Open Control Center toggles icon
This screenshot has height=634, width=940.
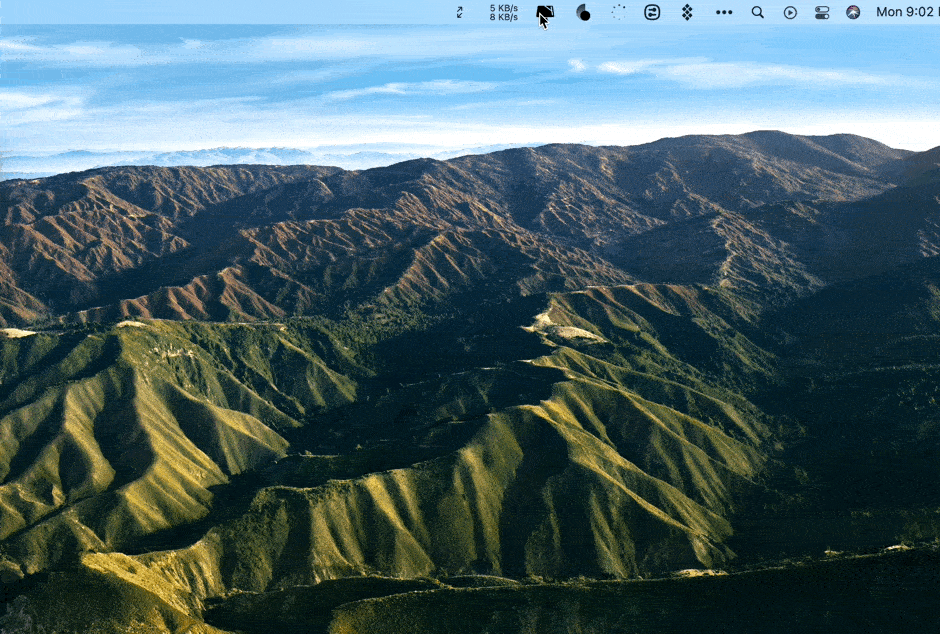[822, 13]
